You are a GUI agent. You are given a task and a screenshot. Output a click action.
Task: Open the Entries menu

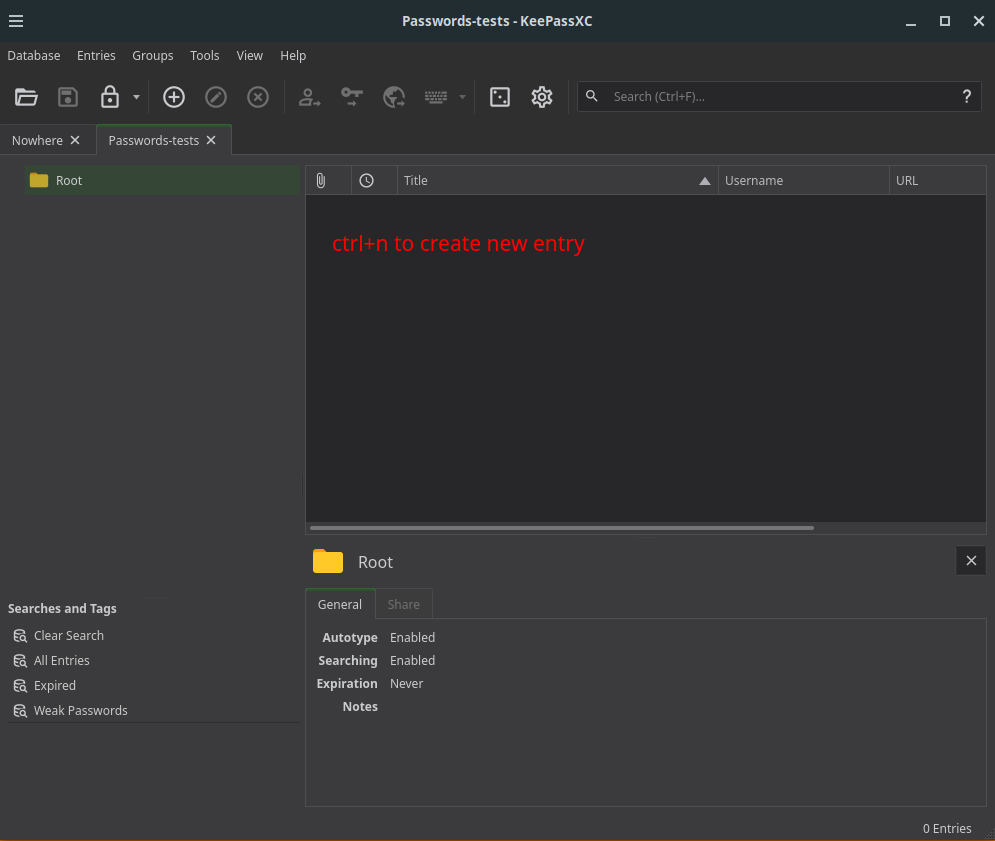(96, 56)
